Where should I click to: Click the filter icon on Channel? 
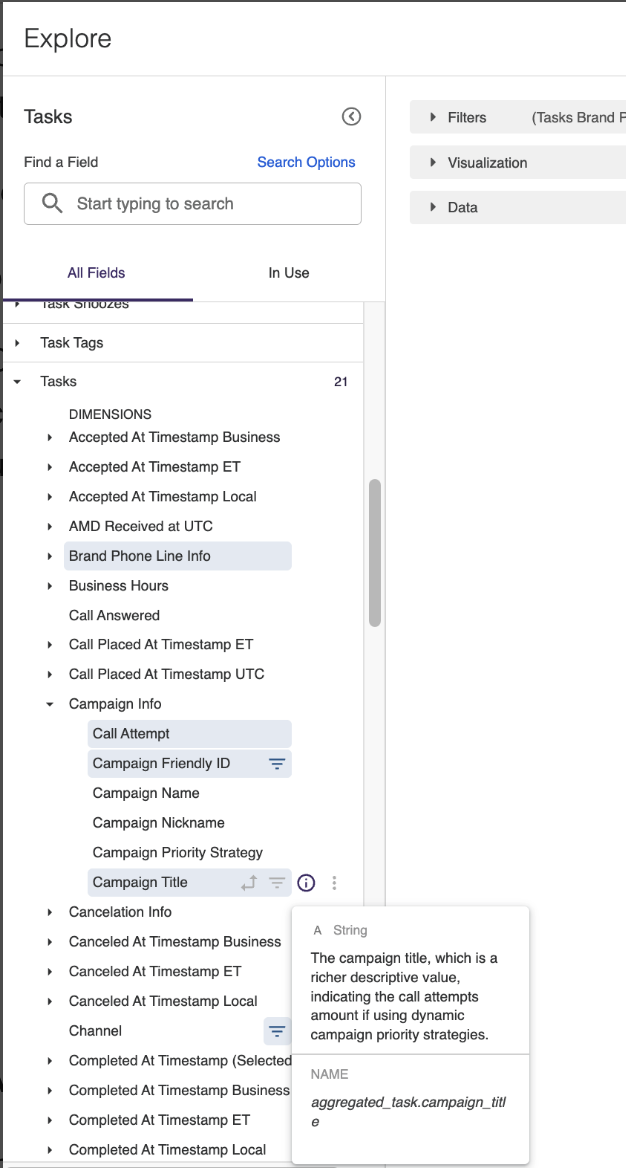pyautogui.click(x=277, y=1031)
